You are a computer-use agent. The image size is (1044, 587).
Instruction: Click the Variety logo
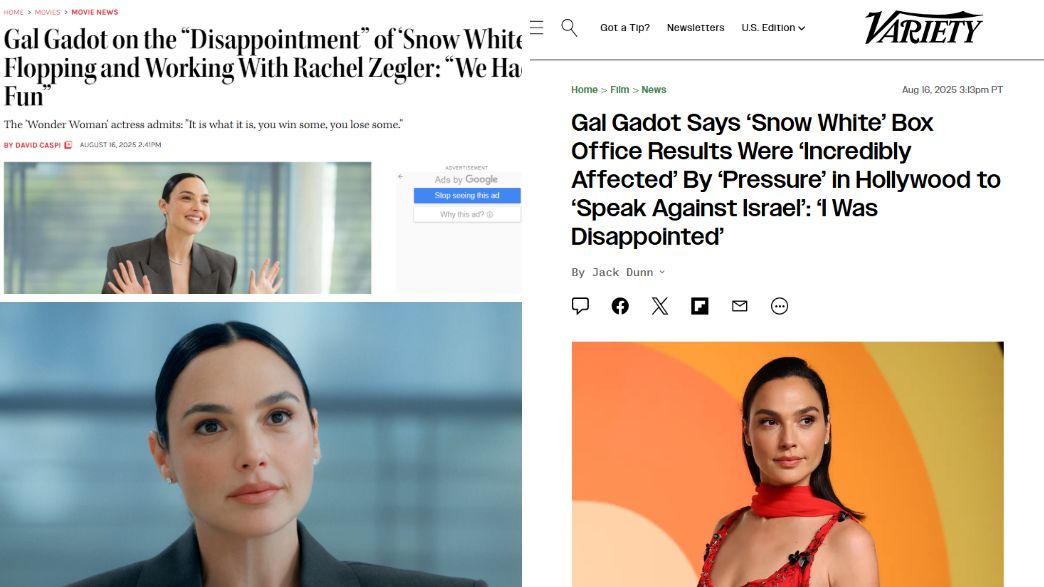point(923,27)
